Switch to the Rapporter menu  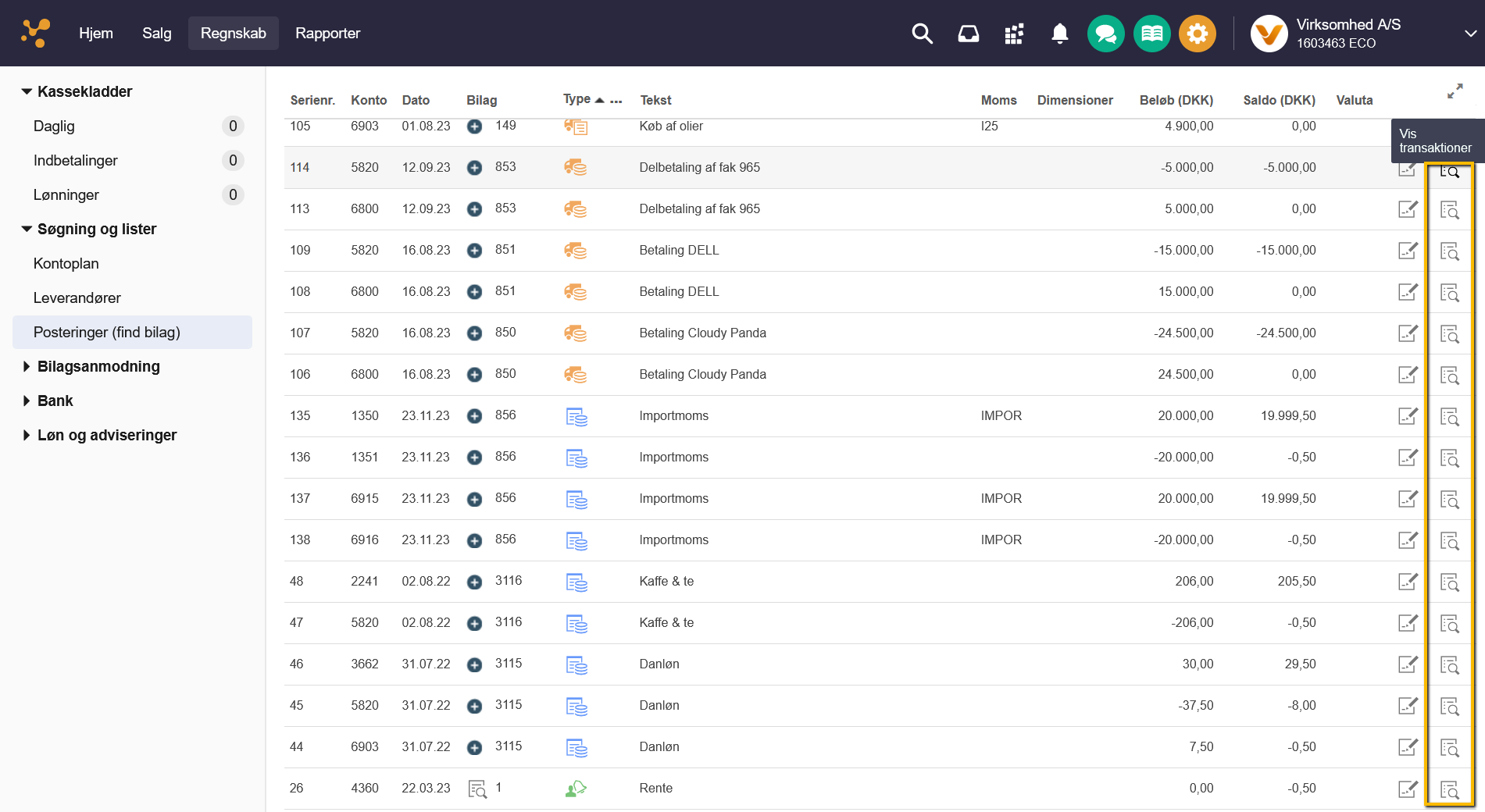pos(327,34)
